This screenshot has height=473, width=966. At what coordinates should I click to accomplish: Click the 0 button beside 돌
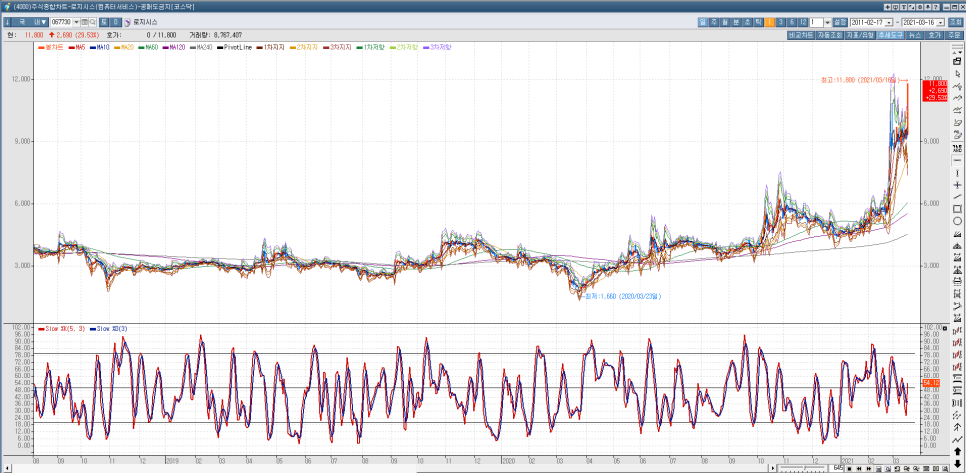116,22
